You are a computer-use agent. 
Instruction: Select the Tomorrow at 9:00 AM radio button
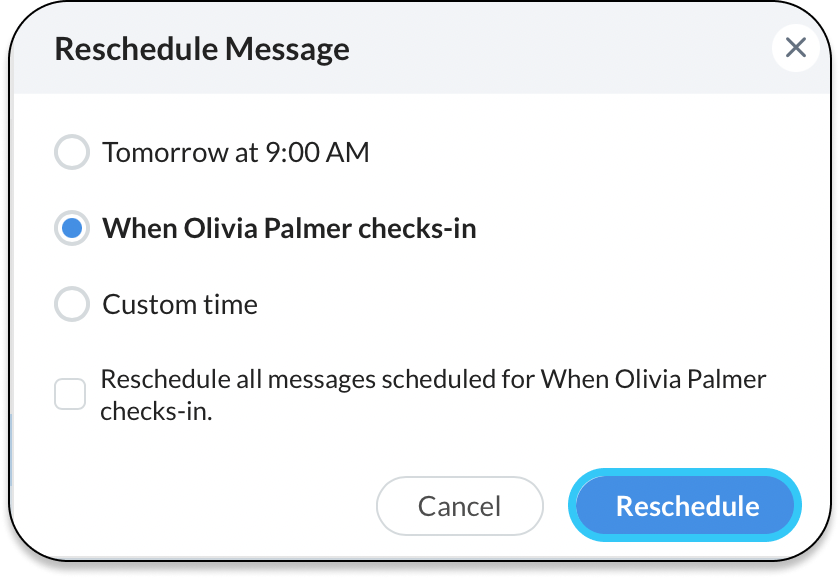71,153
